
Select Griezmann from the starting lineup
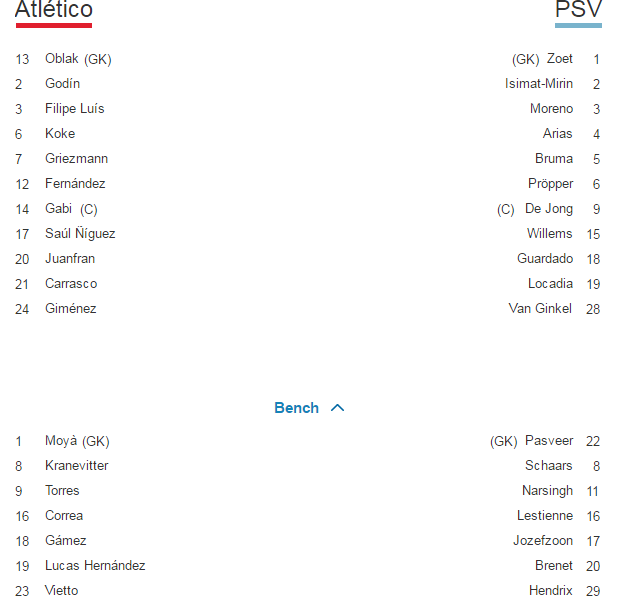(76, 159)
